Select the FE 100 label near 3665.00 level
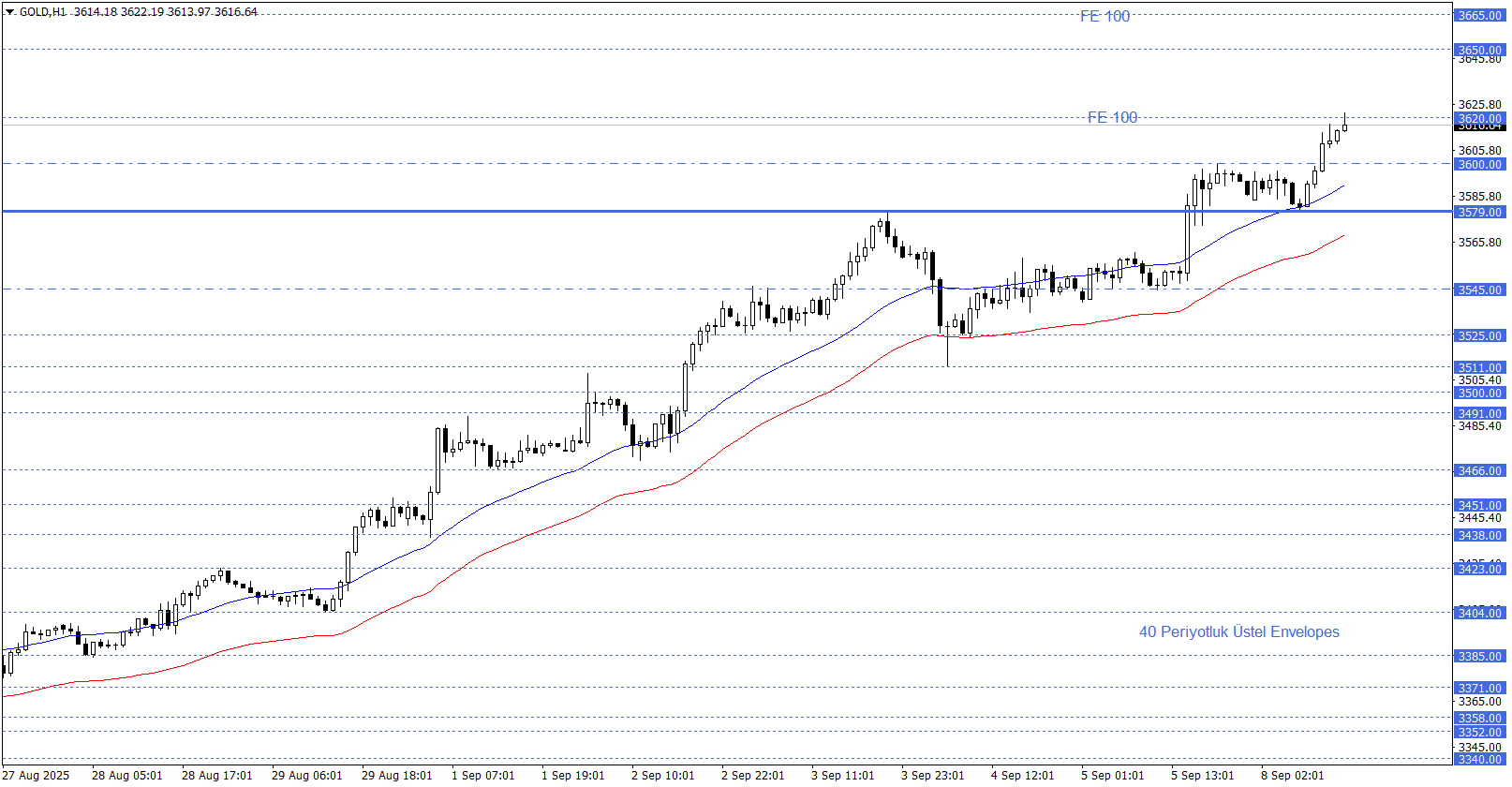 (x=1105, y=16)
